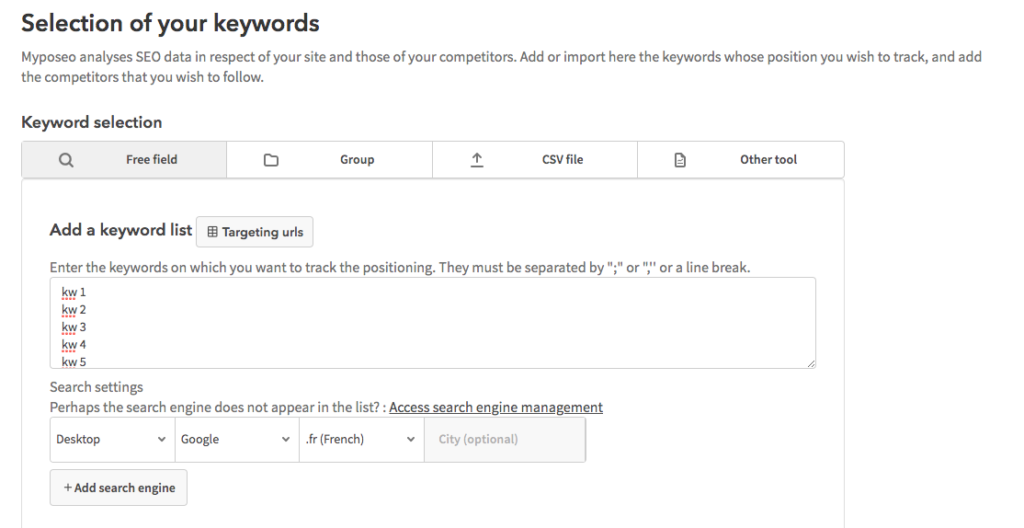Go to the Other tool tab
The image size is (1024, 528).
pos(741,159)
